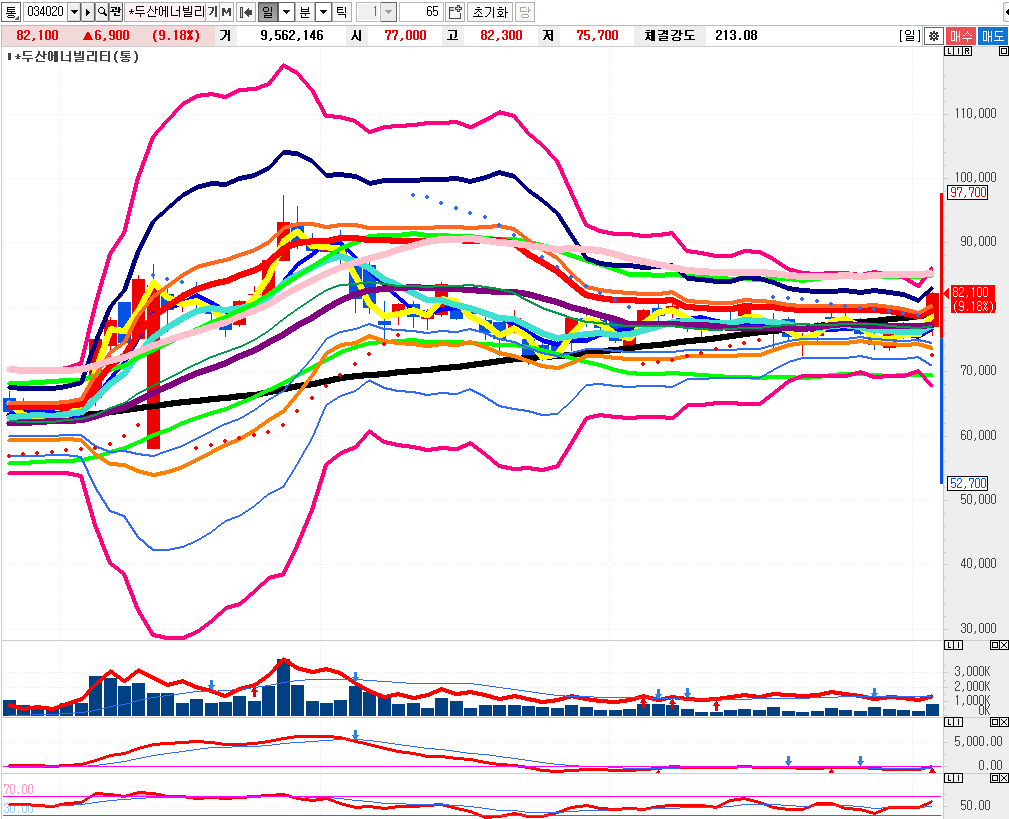Toggle the daily '일' period button
This screenshot has width=1009, height=819.
click(267, 12)
